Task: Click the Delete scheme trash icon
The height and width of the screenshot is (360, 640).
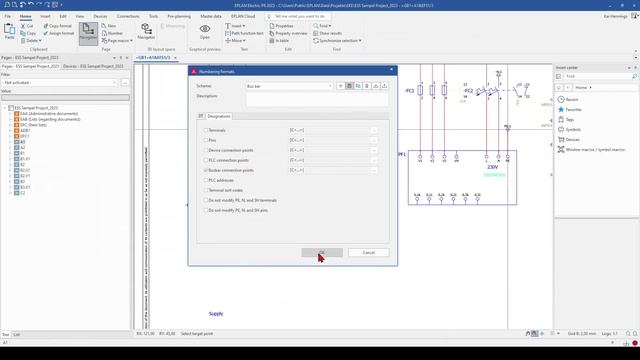Action: point(367,86)
